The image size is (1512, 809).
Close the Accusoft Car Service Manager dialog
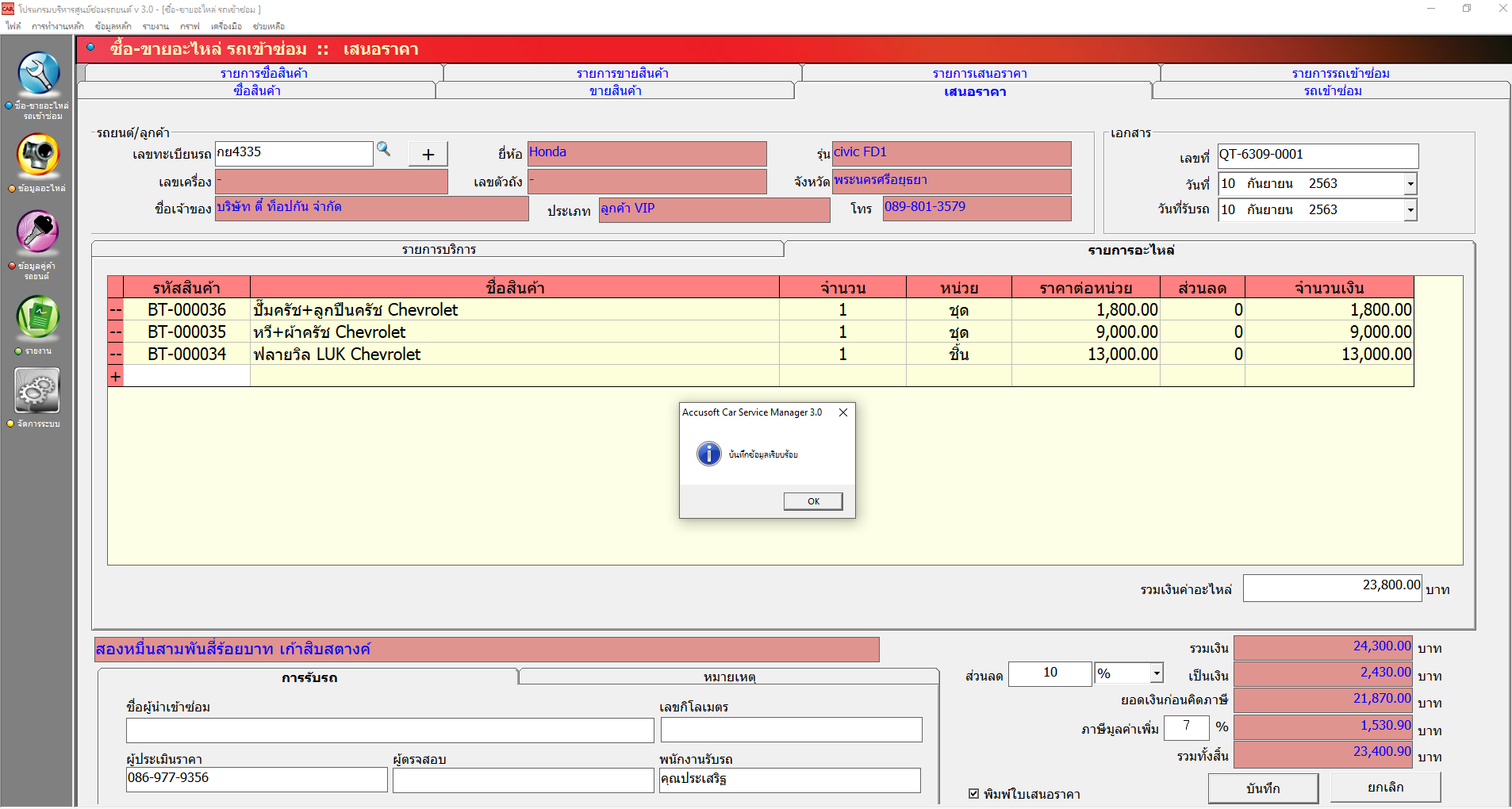[x=843, y=412]
